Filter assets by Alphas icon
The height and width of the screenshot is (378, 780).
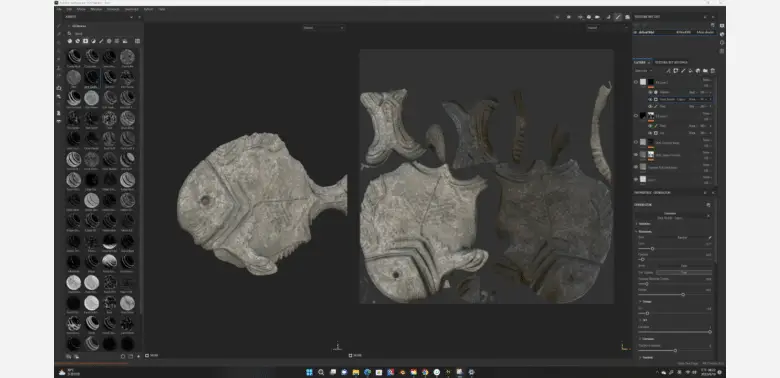coord(109,41)
